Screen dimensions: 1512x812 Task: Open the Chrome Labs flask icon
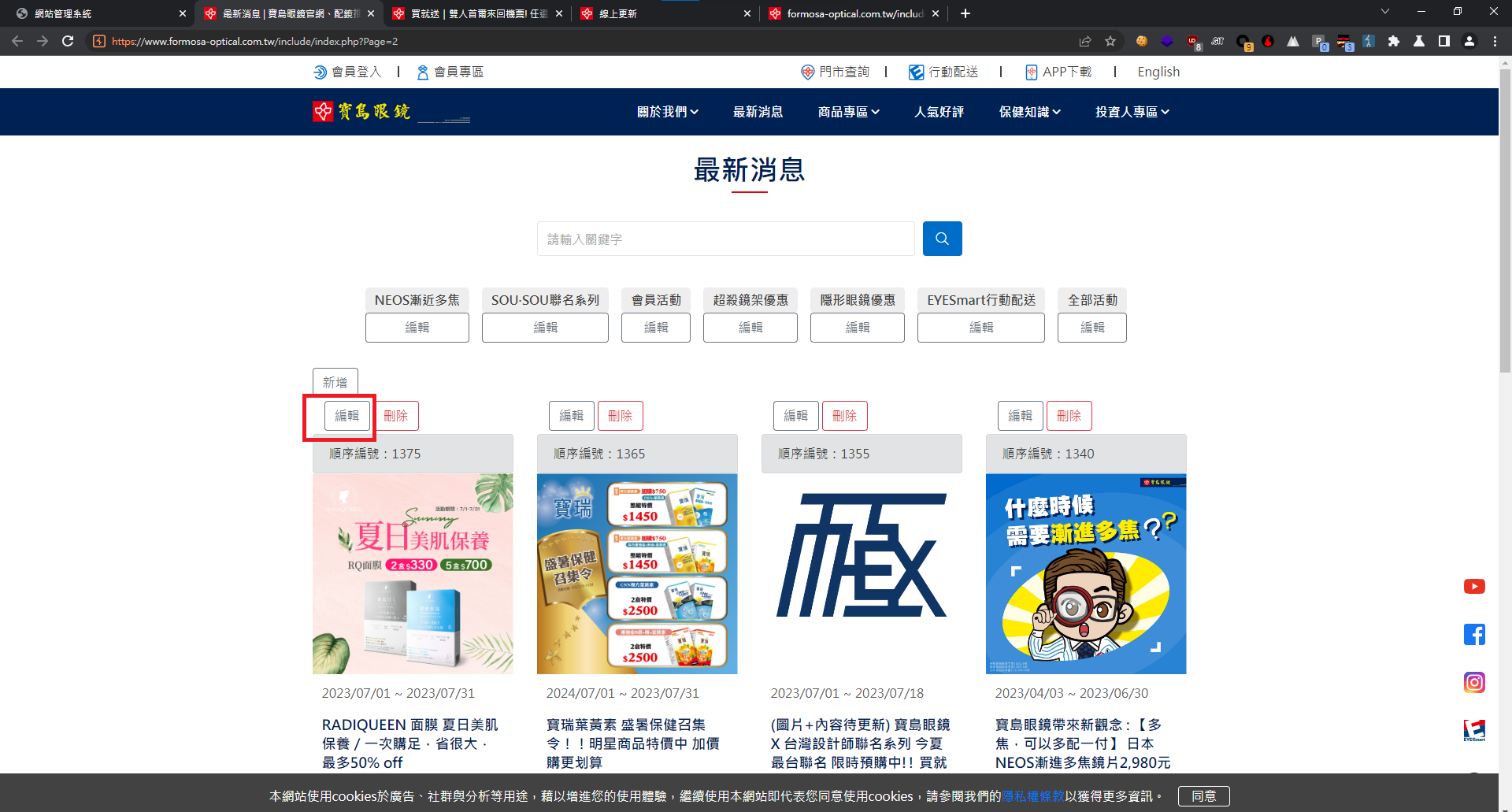tap(1419, 41)
